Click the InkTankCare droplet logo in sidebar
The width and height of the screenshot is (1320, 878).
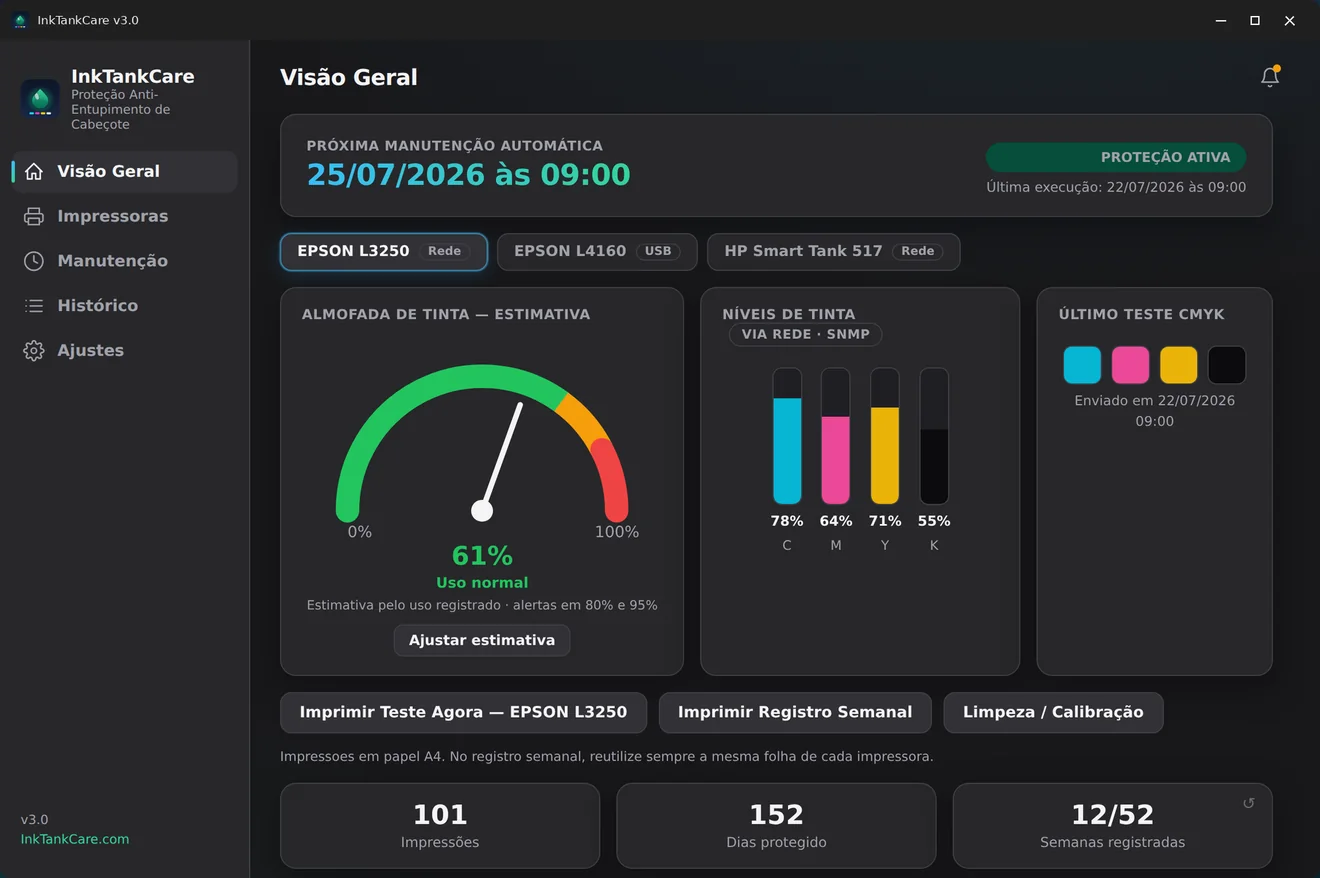(40, 99)
